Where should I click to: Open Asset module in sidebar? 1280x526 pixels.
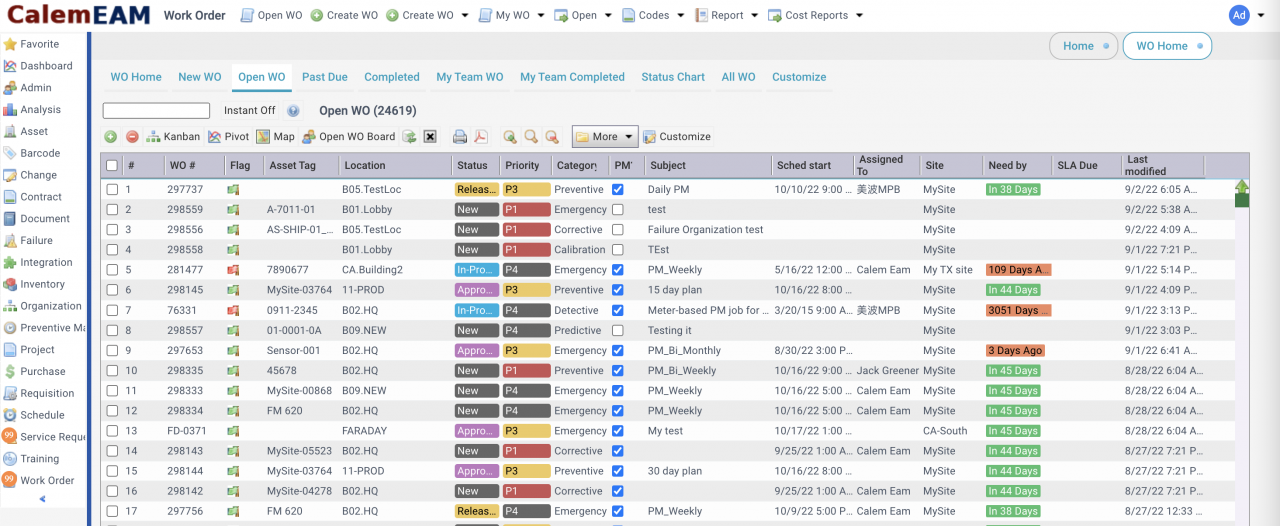[x=25, y=131]
